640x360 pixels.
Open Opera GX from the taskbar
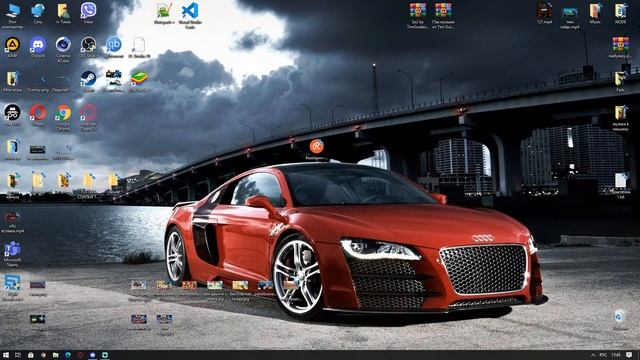80,355
